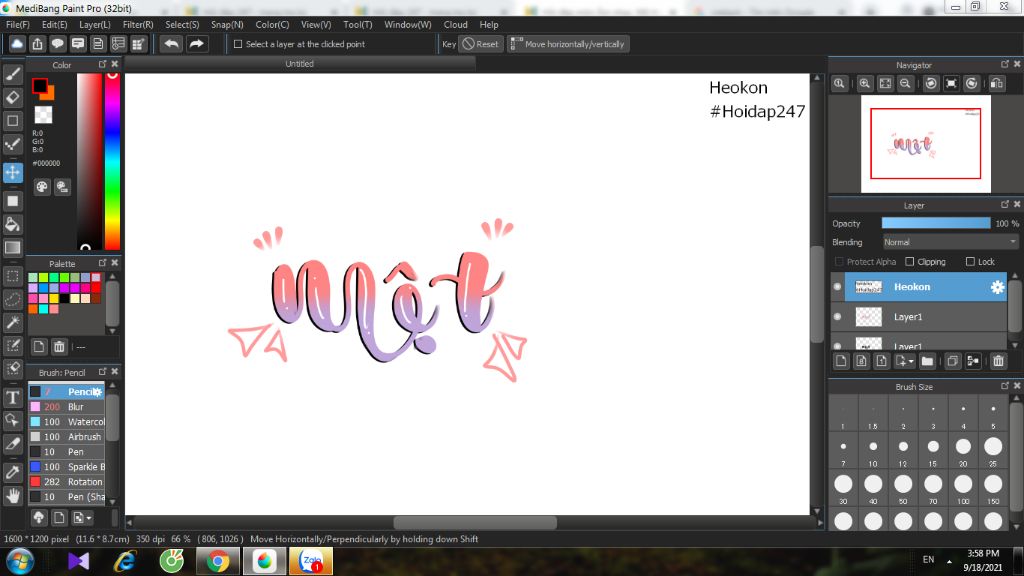The image size is (1024, 576).
Task: Enable the Lock checkbox
Action: 970,261
